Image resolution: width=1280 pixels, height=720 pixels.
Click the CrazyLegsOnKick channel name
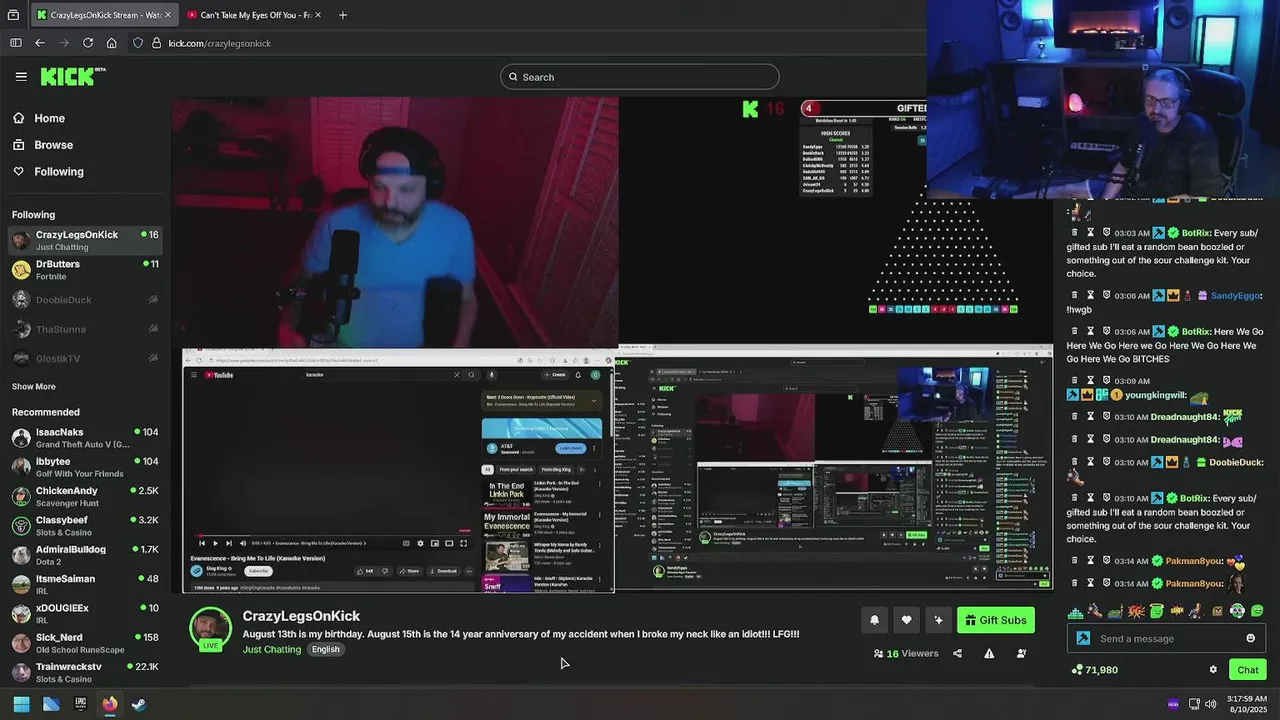point(301,616)
